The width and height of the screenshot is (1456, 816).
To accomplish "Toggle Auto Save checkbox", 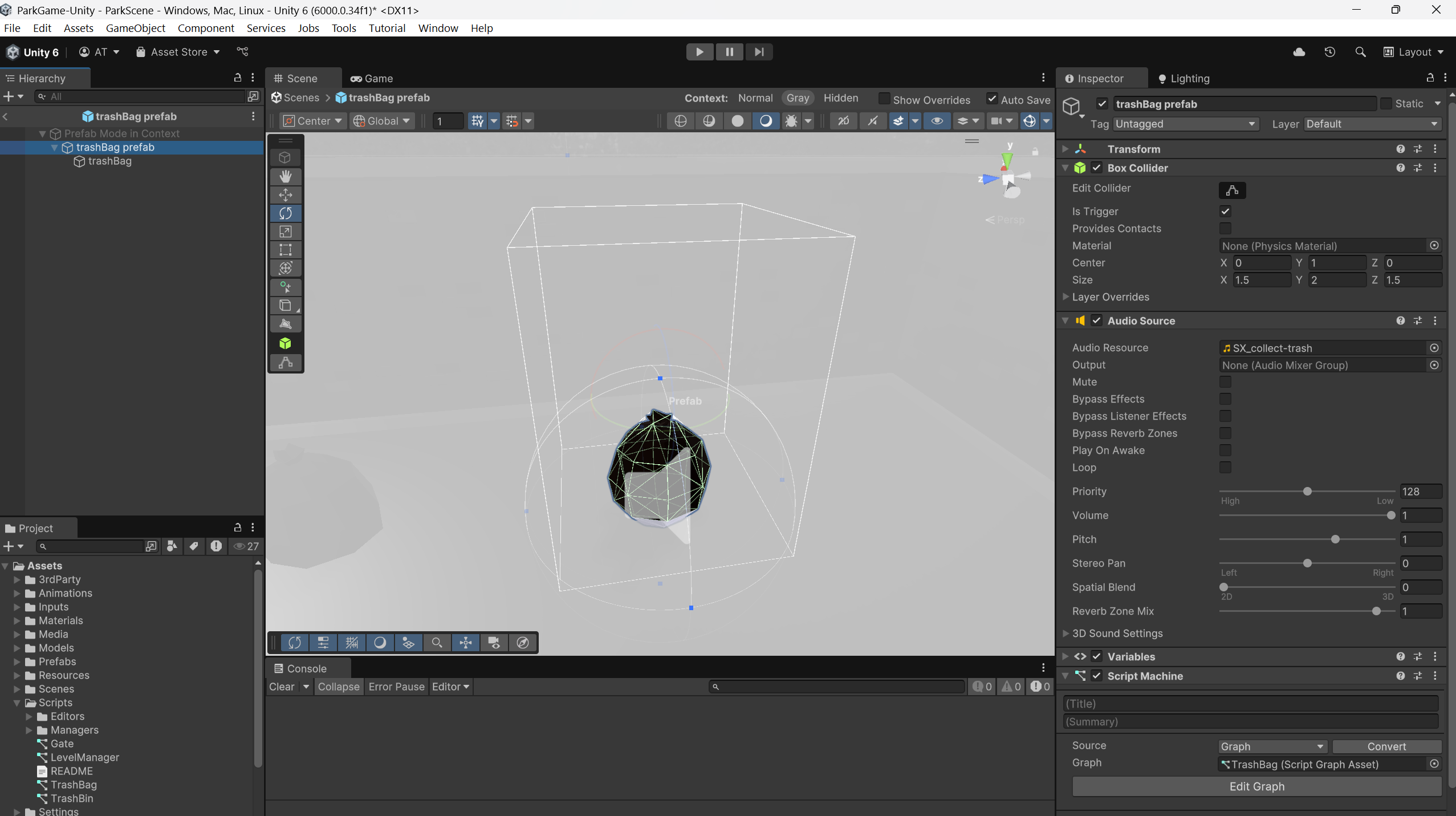I will coord(992,99).
